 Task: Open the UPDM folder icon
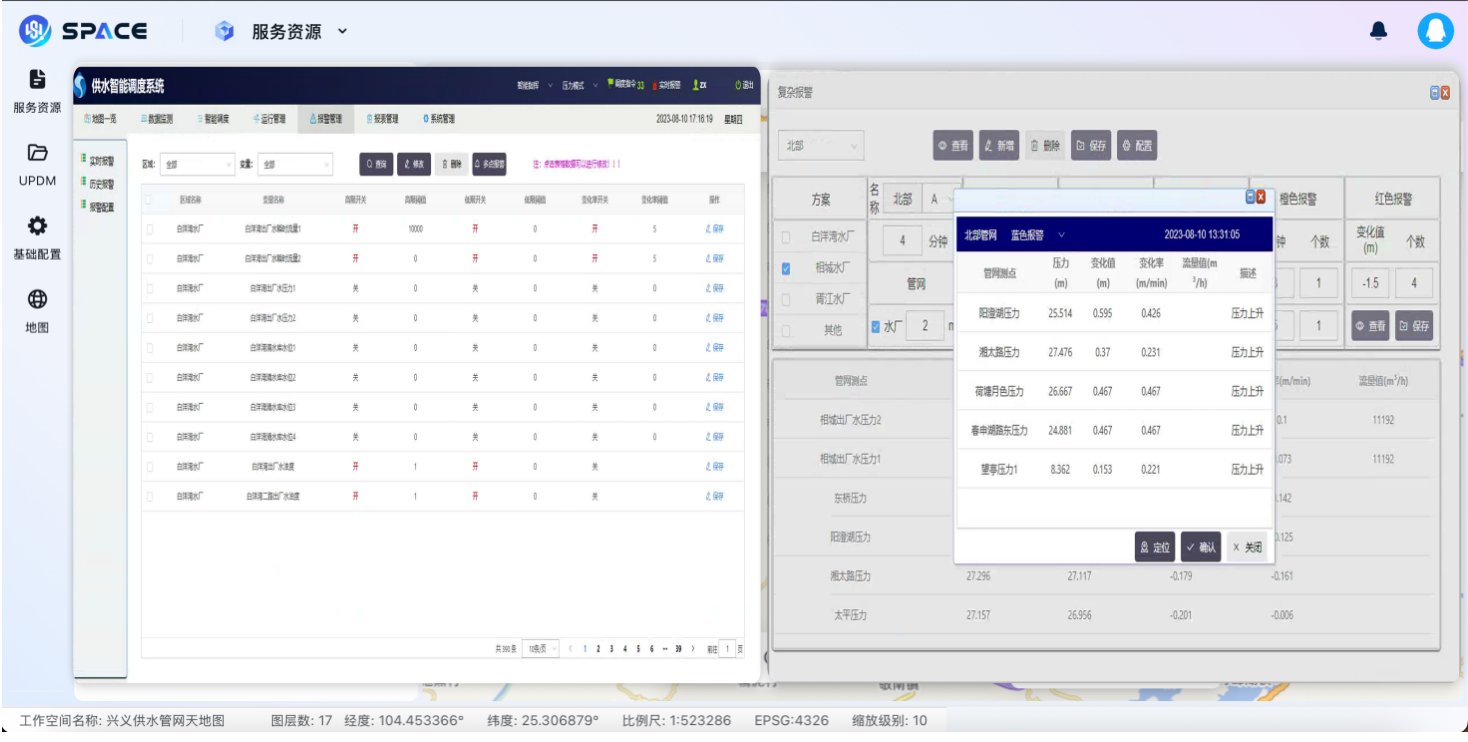click(37, 164)
